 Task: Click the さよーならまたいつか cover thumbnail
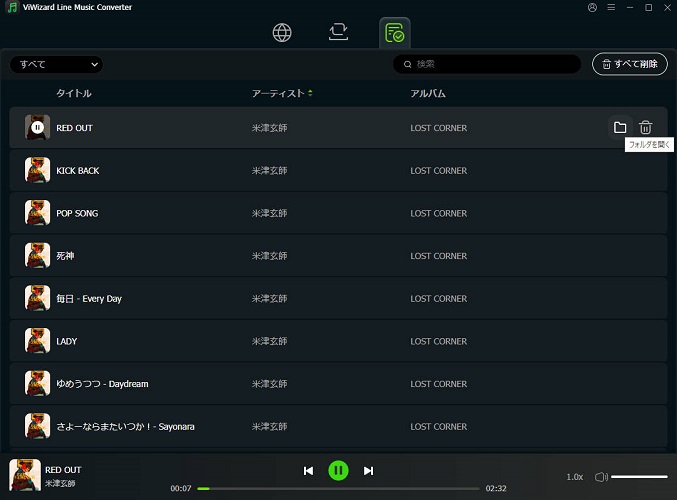(x=37, y=427)
